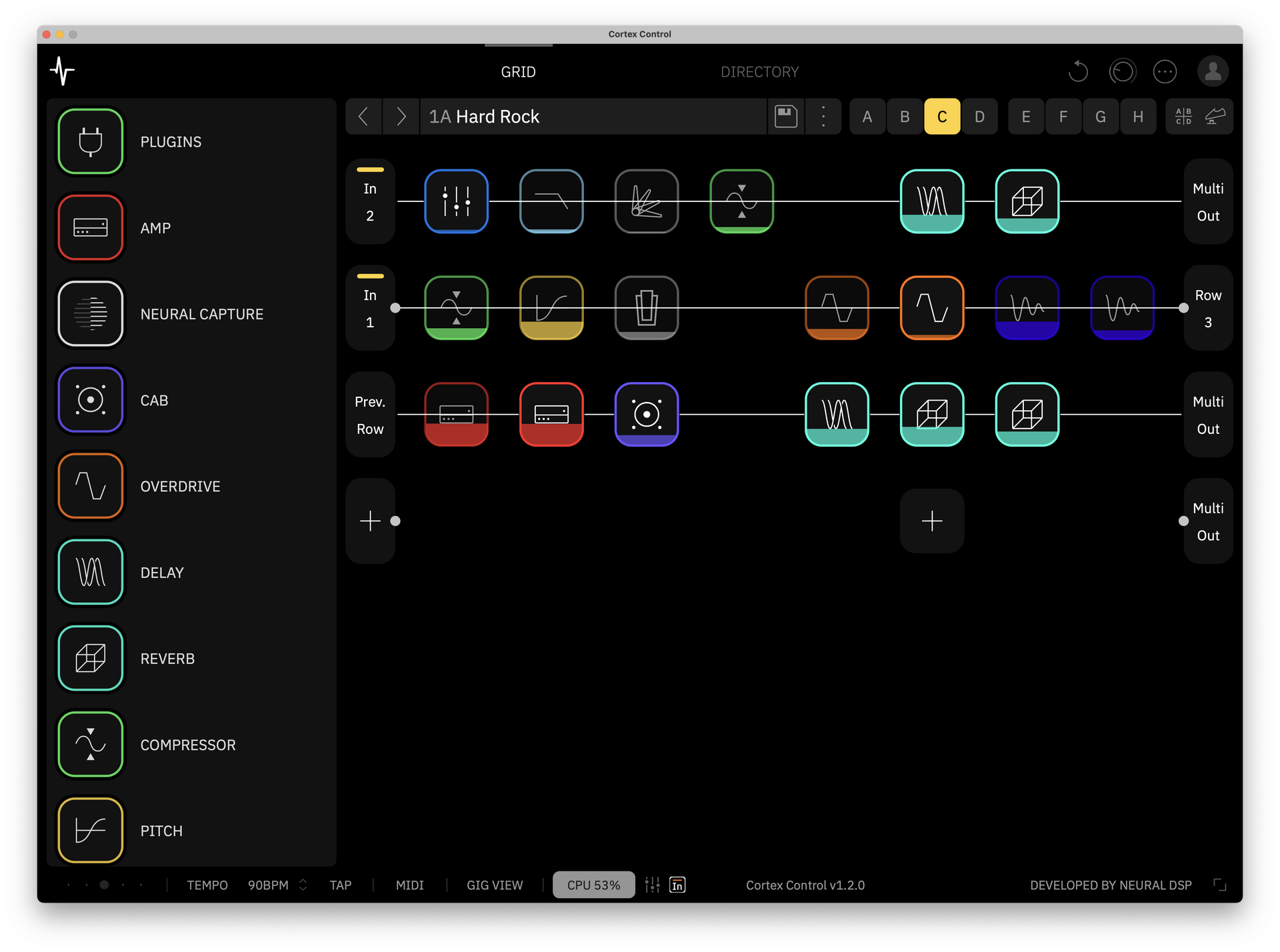Open the DELAY category icon
Viewport: 1280px width, 952px height.
[91, 572]
